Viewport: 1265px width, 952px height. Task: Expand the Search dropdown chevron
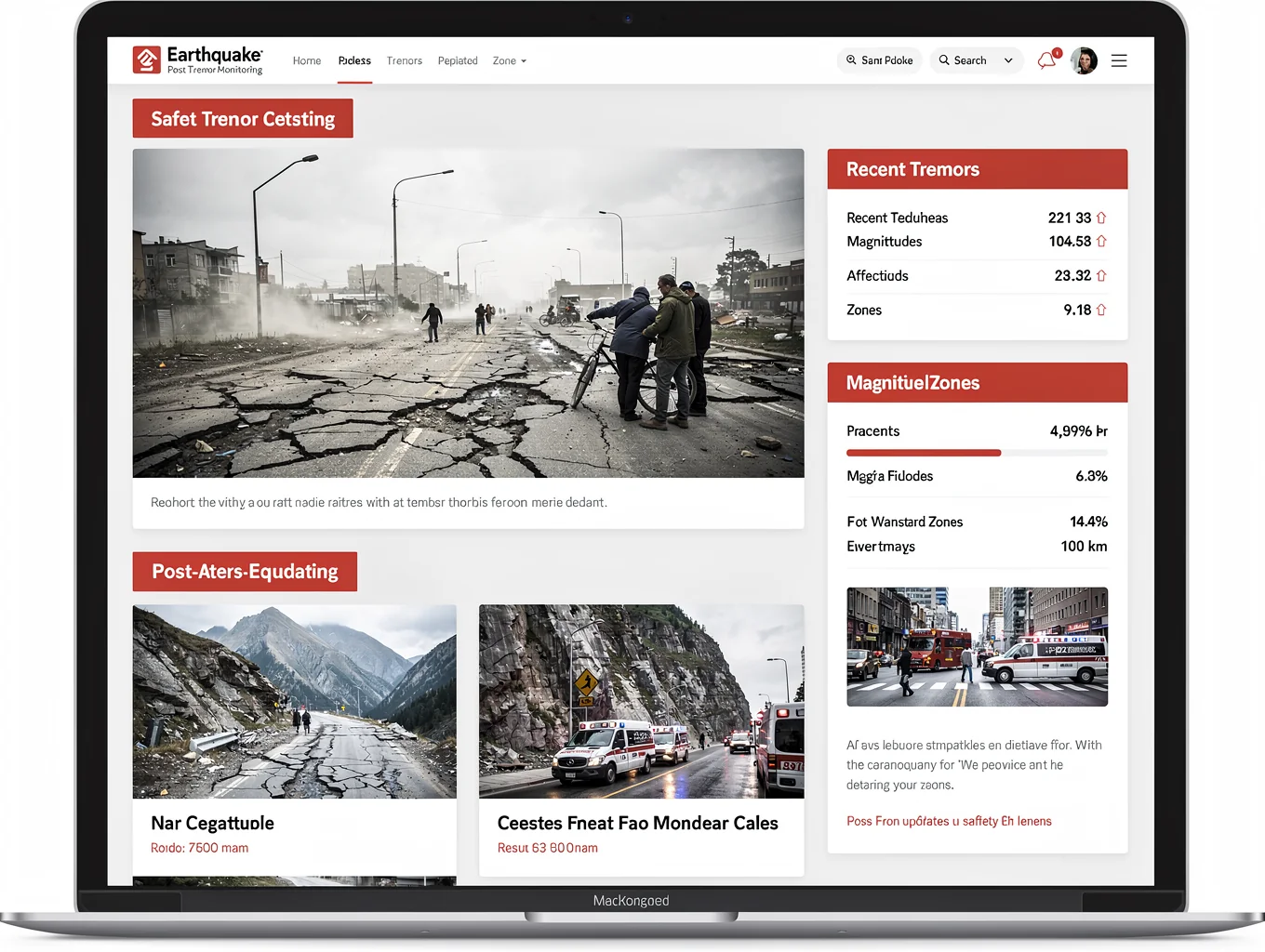[x=1008, y=60]
